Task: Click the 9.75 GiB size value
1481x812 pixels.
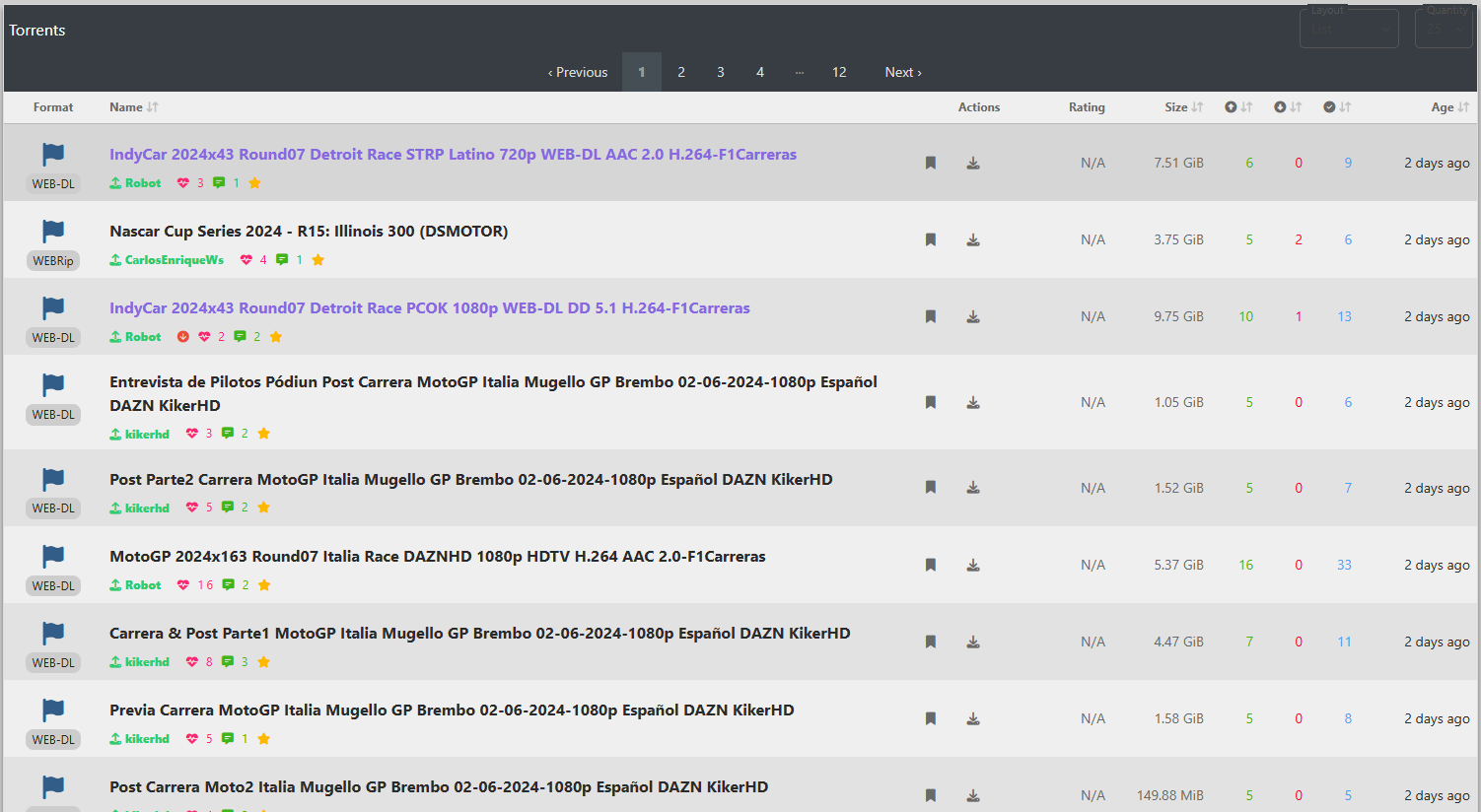Action: (1179, 317)
